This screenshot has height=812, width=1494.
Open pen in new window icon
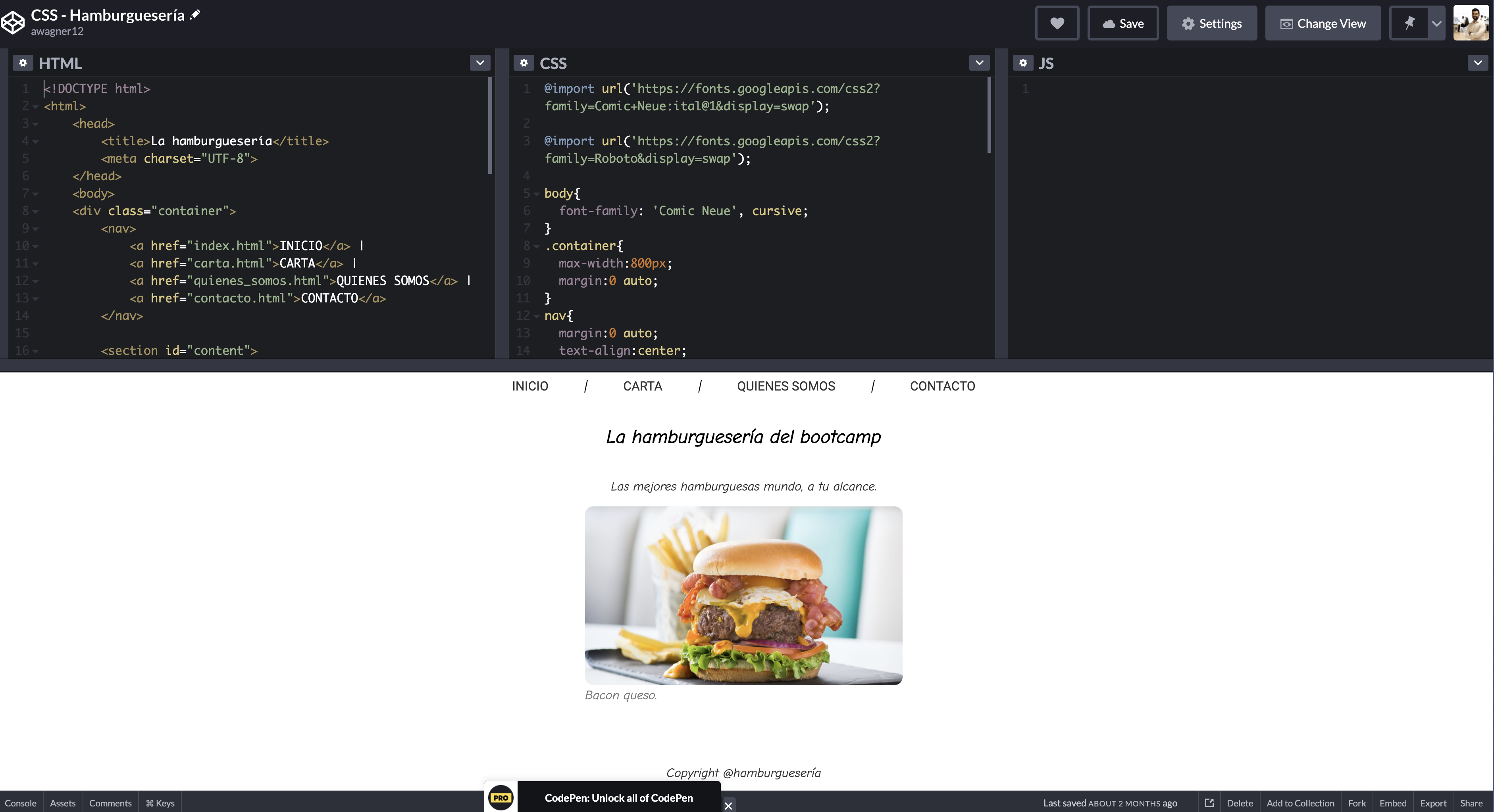click(x=1209, y=803)
